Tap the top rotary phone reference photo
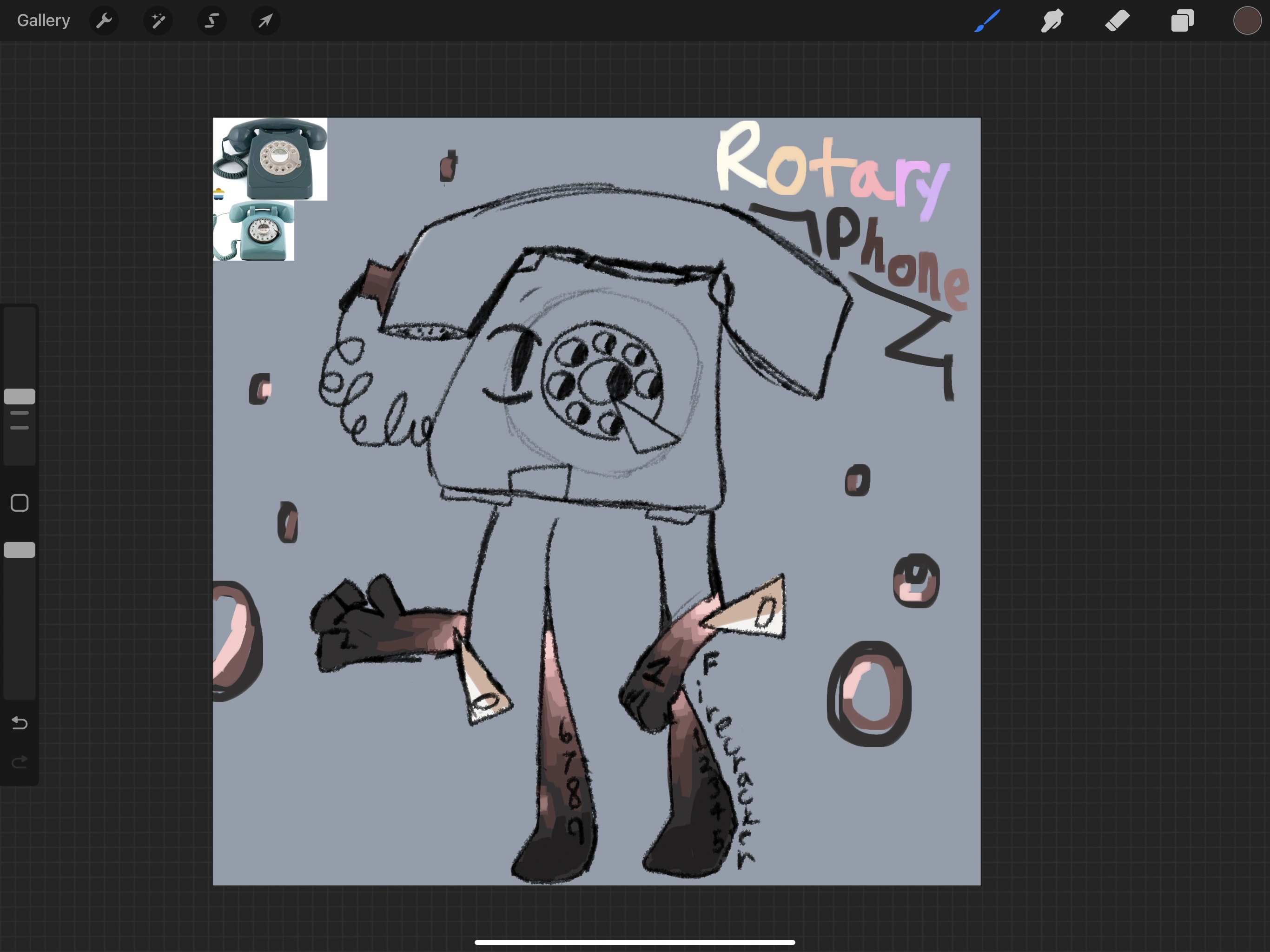The width and height of the screenshot is (1270, 952). [x=270, y=159]
